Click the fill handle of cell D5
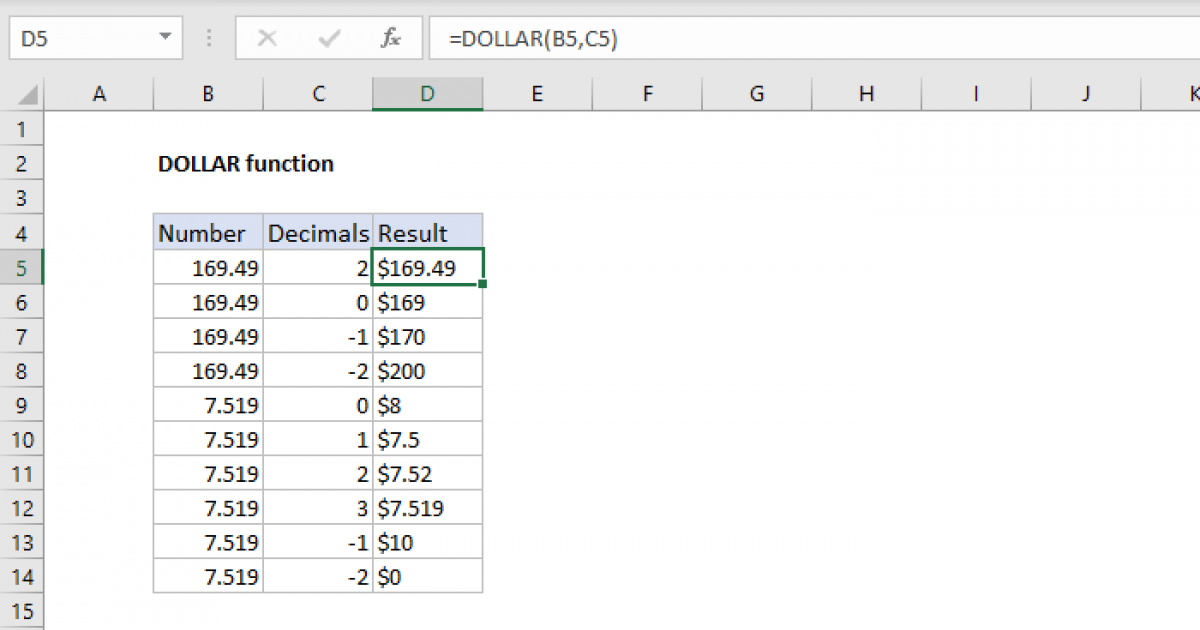The image size is (1200, 630). 483,284
